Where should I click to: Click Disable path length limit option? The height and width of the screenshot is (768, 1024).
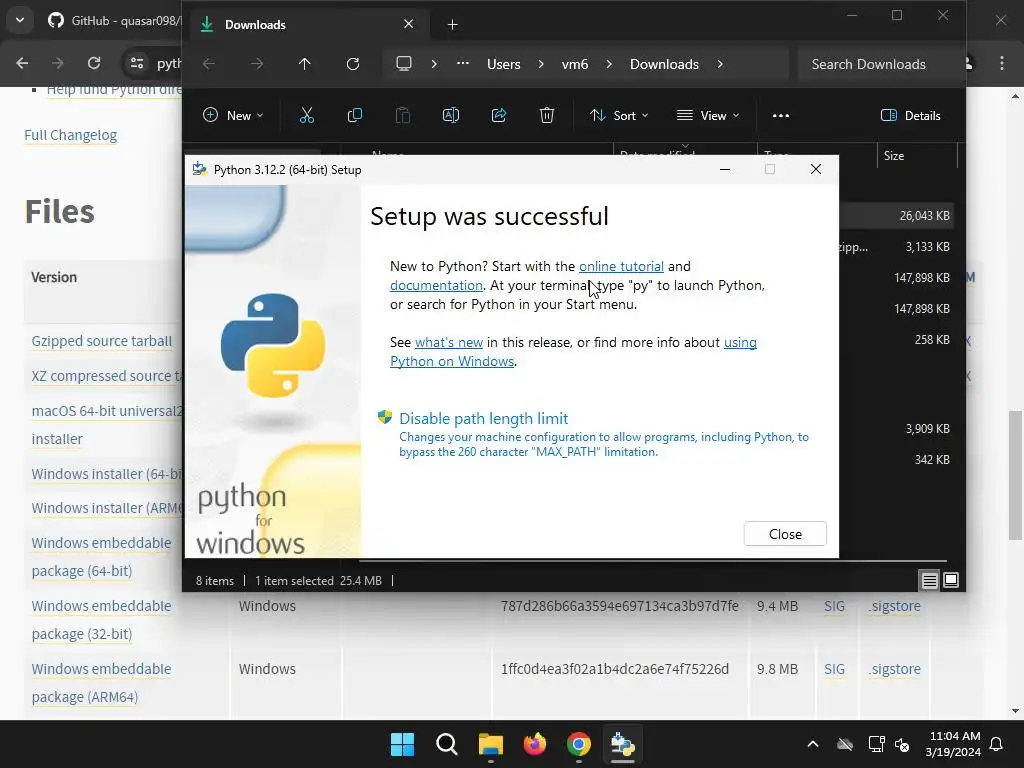pos(483,418)
